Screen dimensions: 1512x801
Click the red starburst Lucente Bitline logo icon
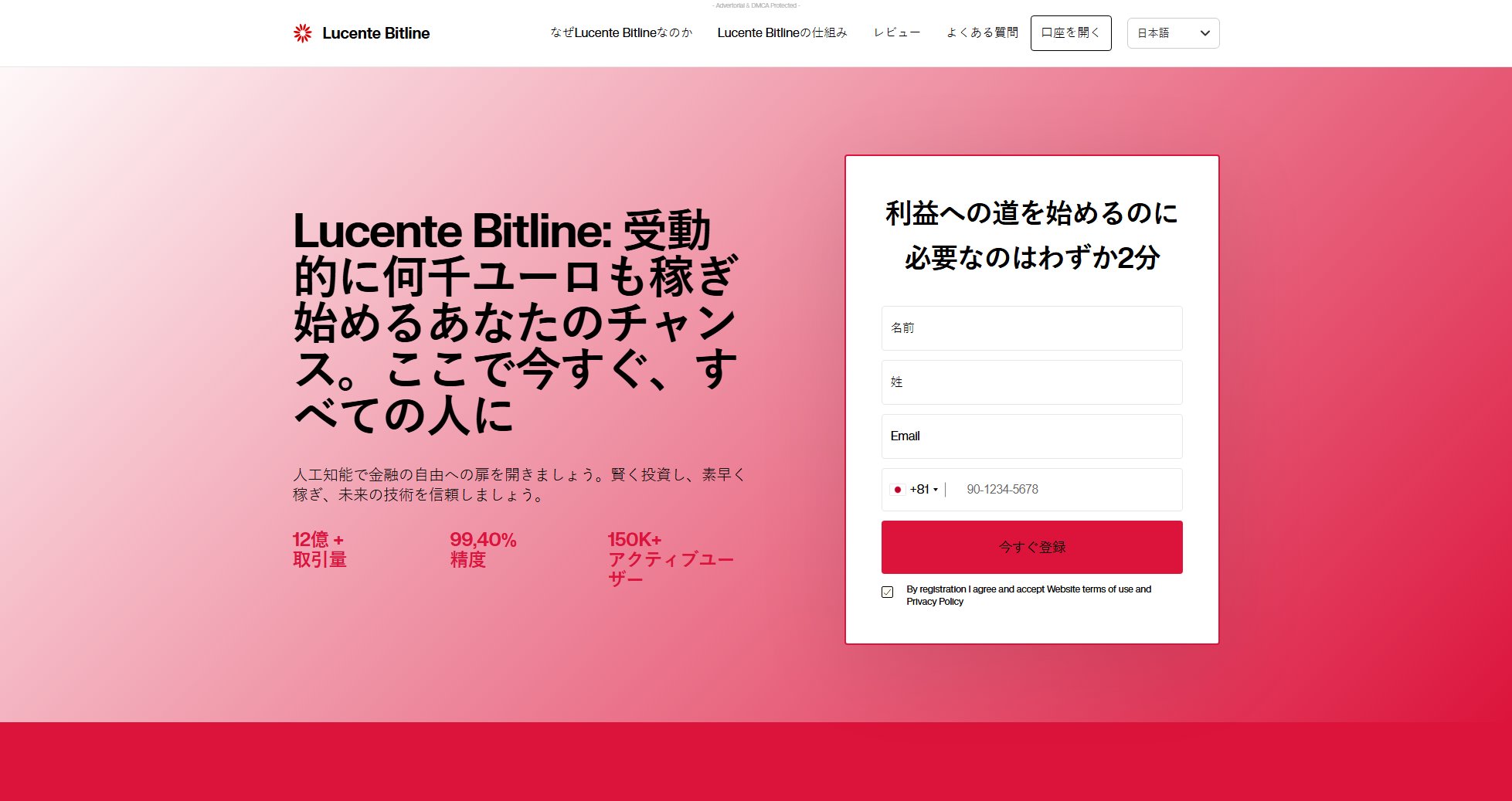coord(302,33)
